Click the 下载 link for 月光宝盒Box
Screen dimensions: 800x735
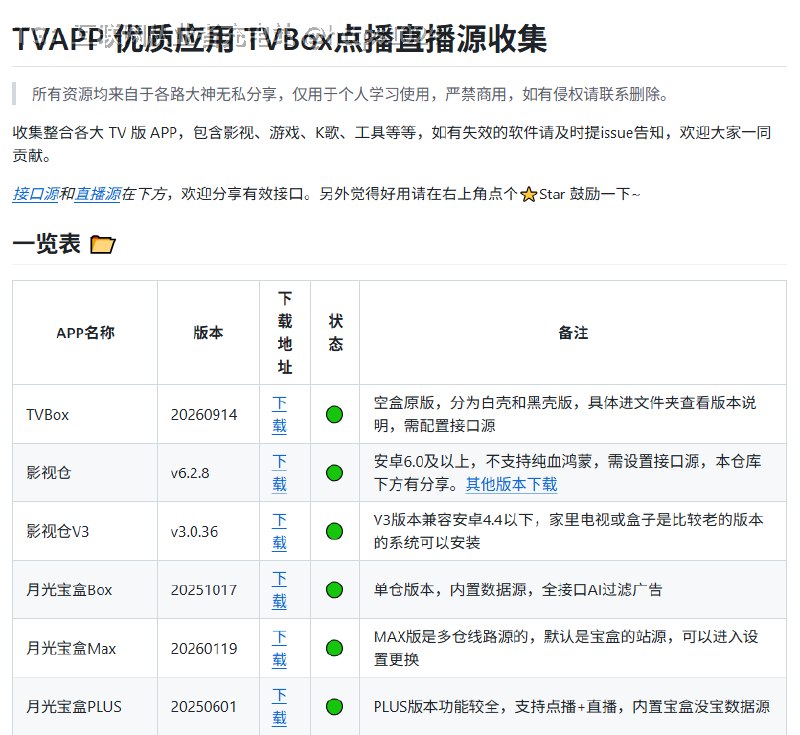tap(279, 590)
